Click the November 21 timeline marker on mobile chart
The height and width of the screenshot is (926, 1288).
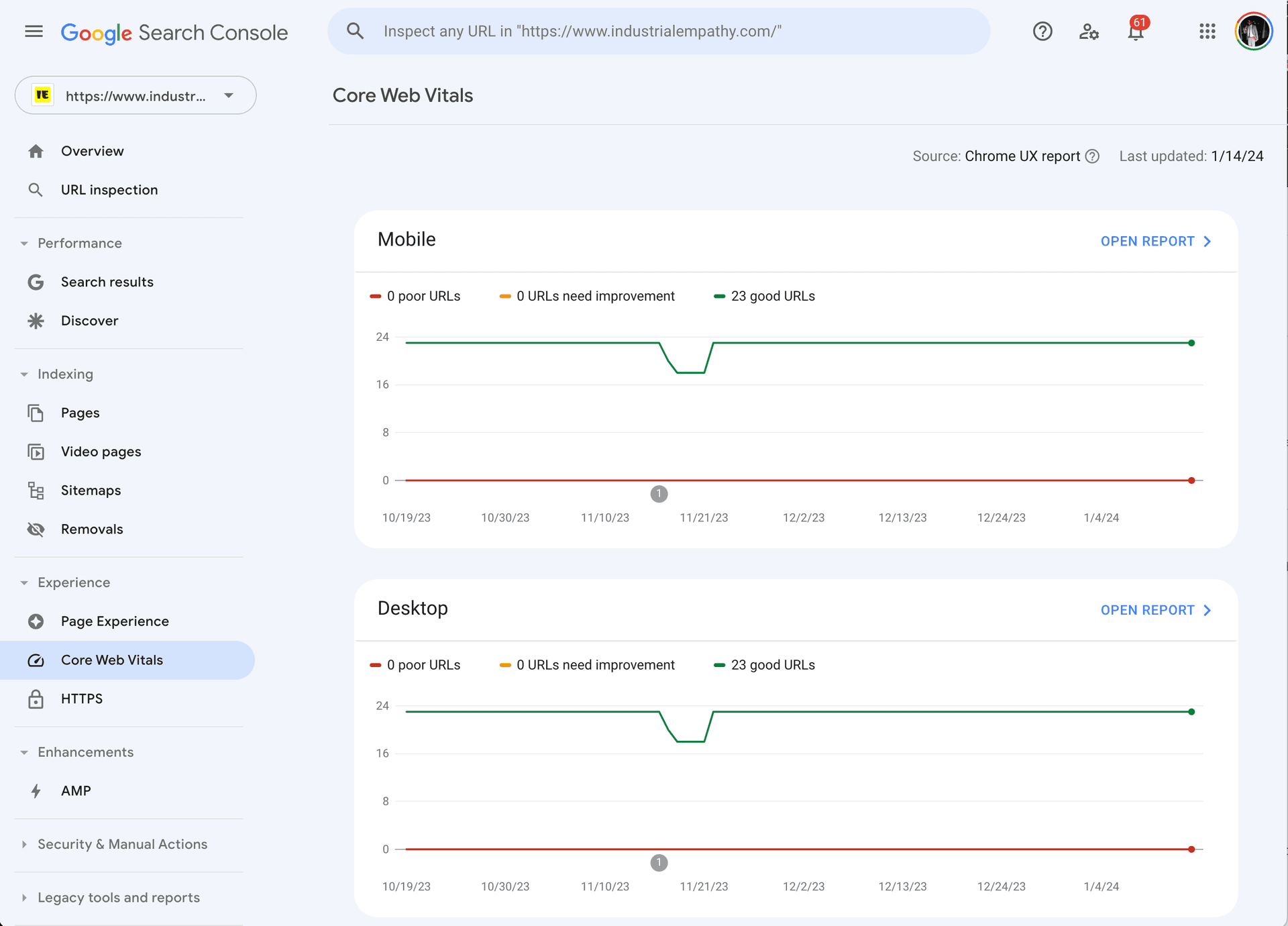pyautogui.click(x=659, y=494)
